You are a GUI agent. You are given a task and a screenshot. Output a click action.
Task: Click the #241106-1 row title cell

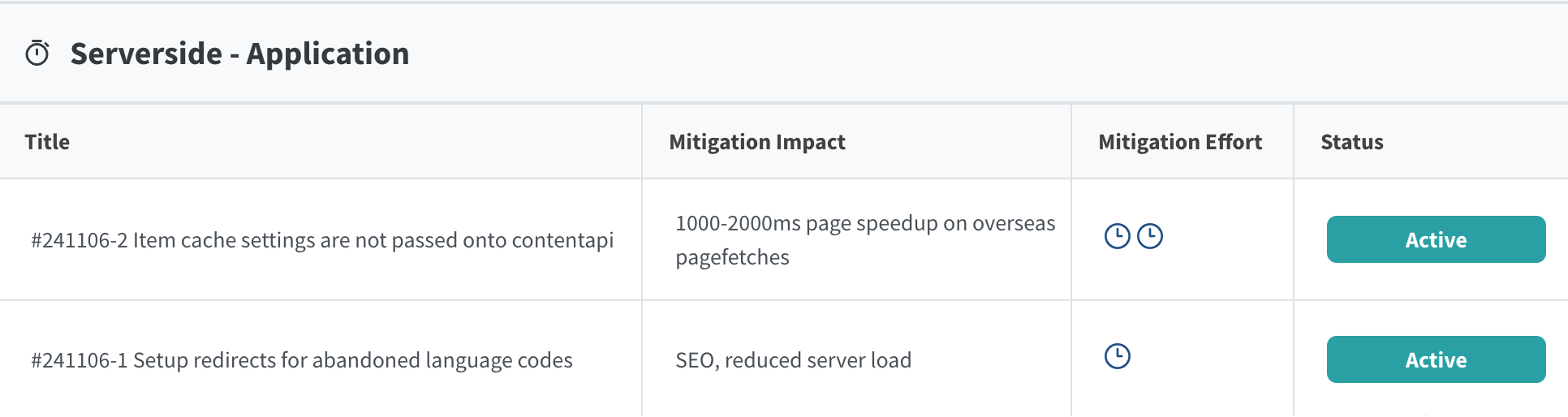click(321, 360)
